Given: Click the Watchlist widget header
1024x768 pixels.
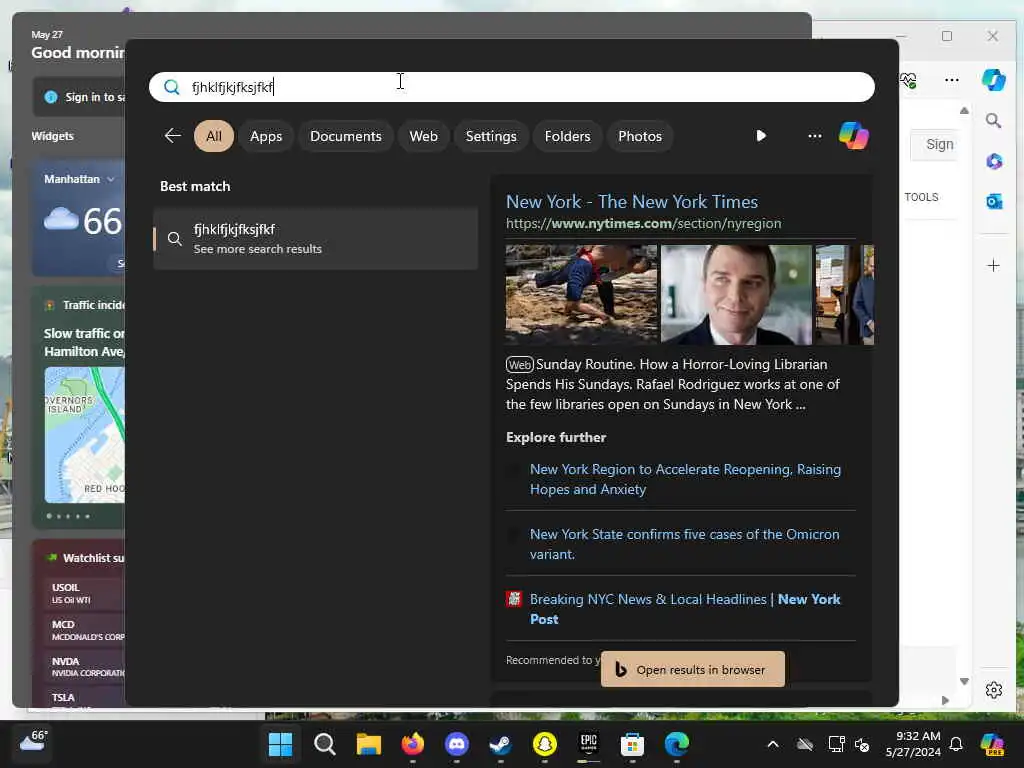Looking at the screenshot, I should [x=85, y=558].
